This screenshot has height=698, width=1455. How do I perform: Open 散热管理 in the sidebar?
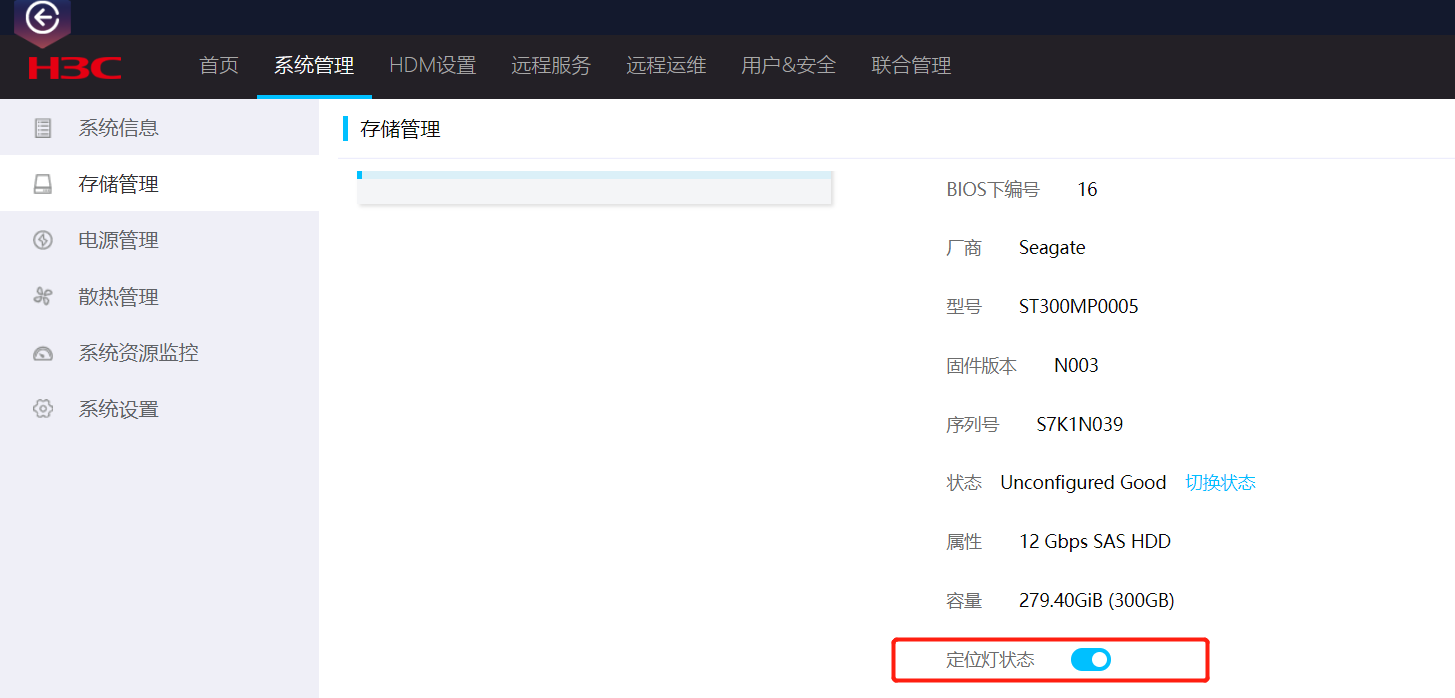point(159,297)
